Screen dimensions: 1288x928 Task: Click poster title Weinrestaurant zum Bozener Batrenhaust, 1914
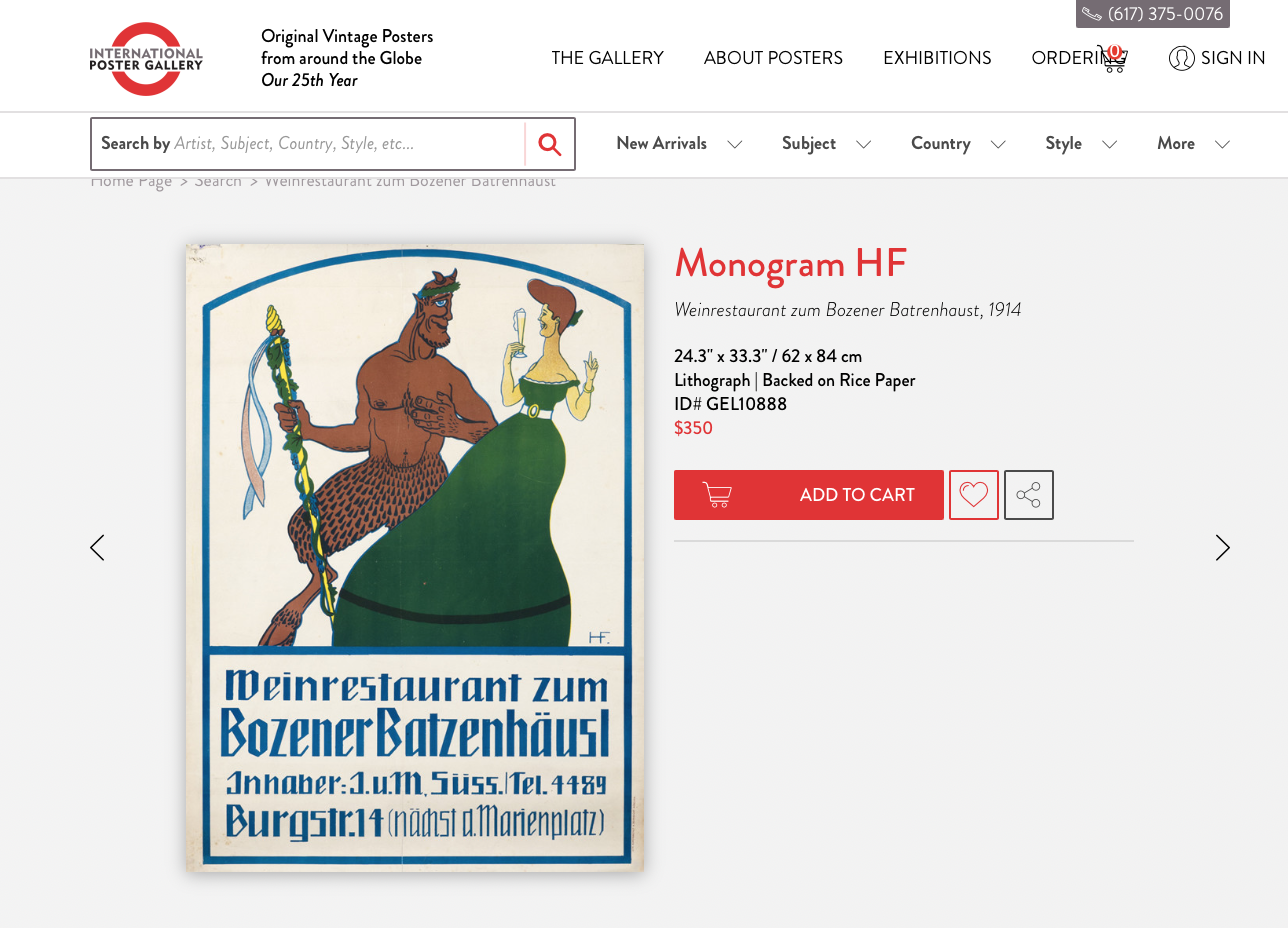848,310
